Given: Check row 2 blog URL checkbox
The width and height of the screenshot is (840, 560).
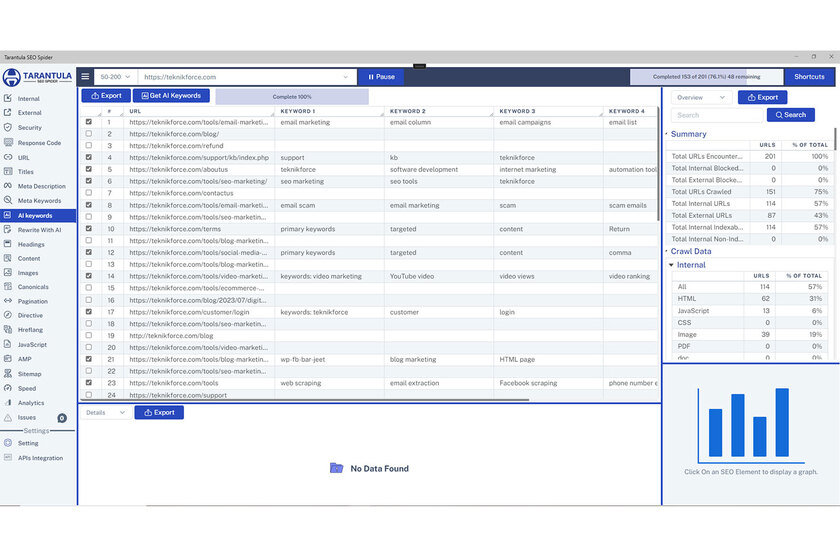Looking at the screenshot, I should tap(88, 133).
